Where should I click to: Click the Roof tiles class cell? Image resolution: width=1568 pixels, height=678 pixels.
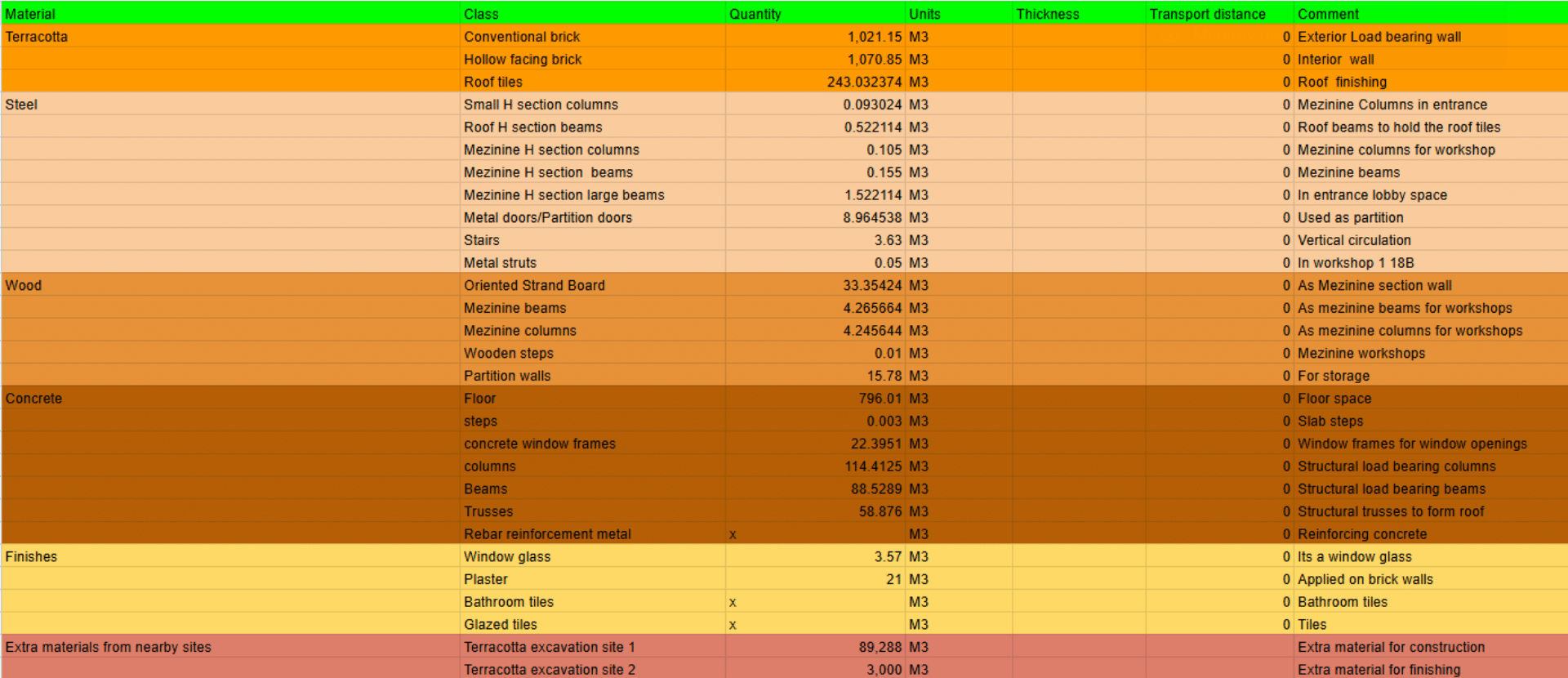pyautogui.click(x=593, y=82)
